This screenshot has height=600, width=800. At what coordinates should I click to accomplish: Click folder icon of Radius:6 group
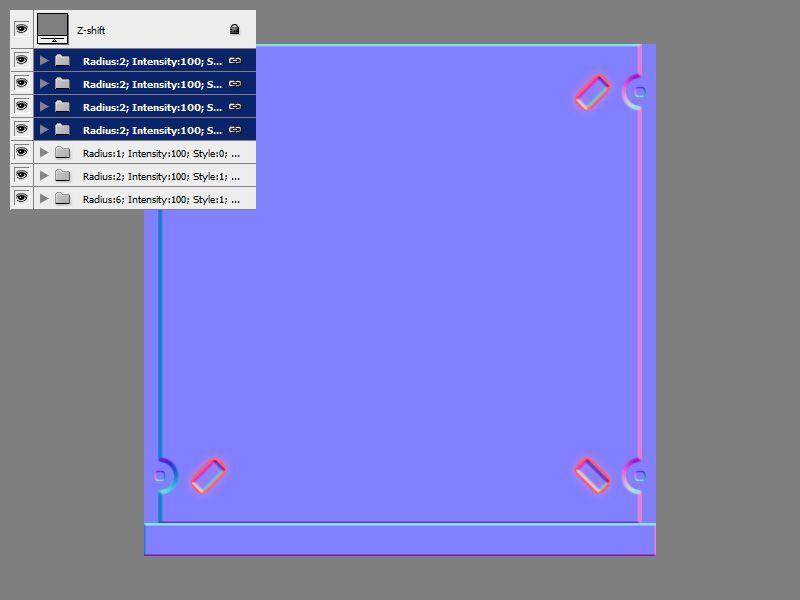coord(62,198)
